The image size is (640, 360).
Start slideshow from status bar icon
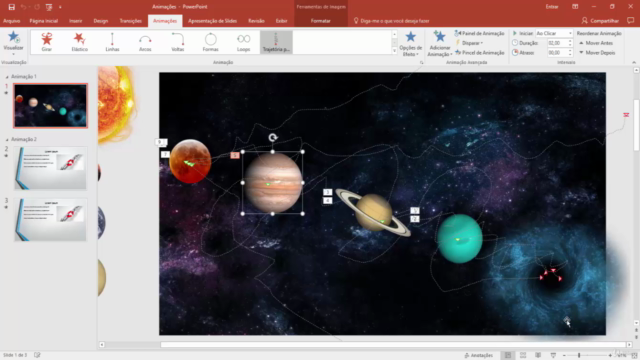(x=553, y=355)
